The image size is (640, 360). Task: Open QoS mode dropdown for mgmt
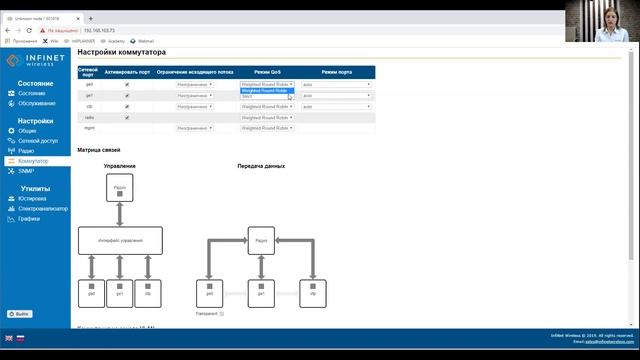(267, 128)
